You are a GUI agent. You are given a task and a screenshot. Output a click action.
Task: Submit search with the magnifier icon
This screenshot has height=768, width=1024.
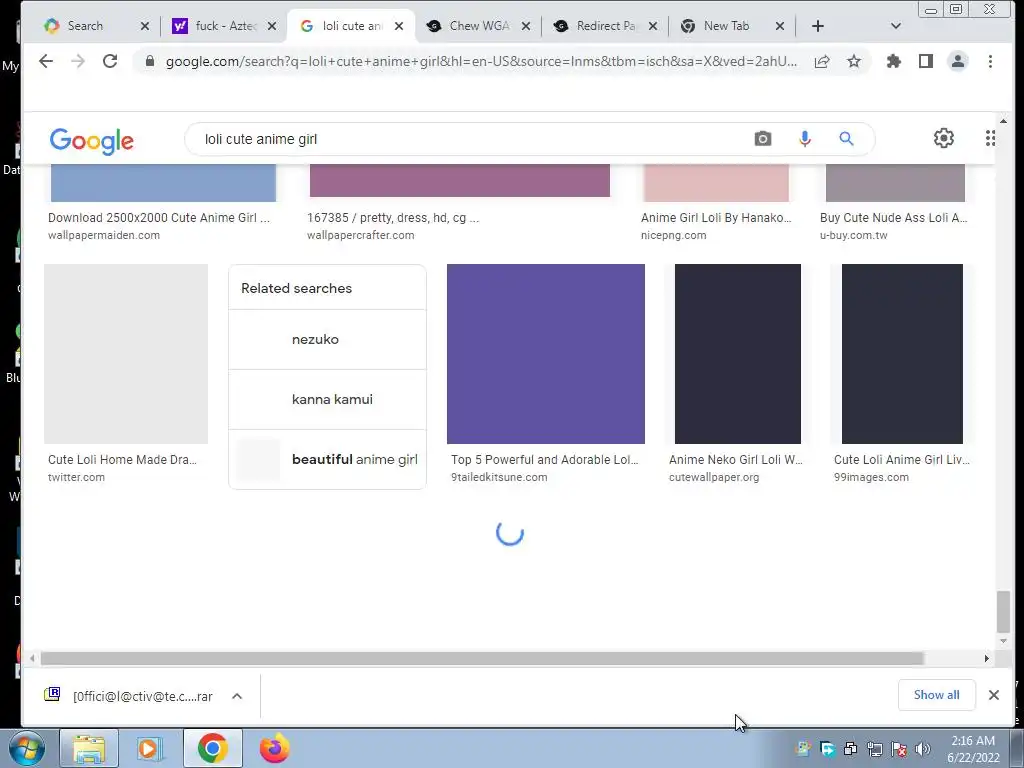coord(846,138)
